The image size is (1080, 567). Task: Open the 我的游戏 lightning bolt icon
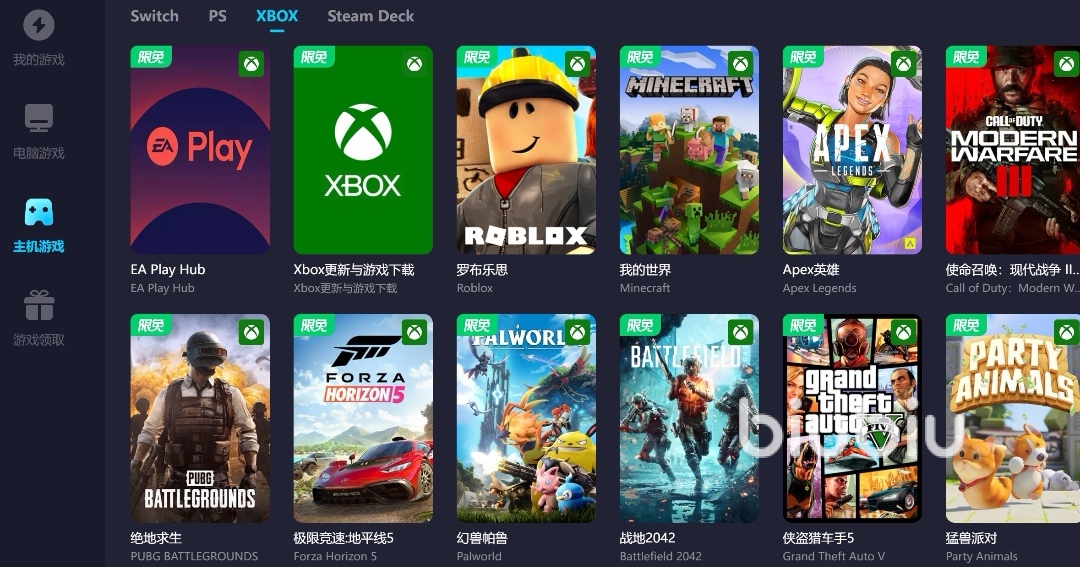click(39, 25)
